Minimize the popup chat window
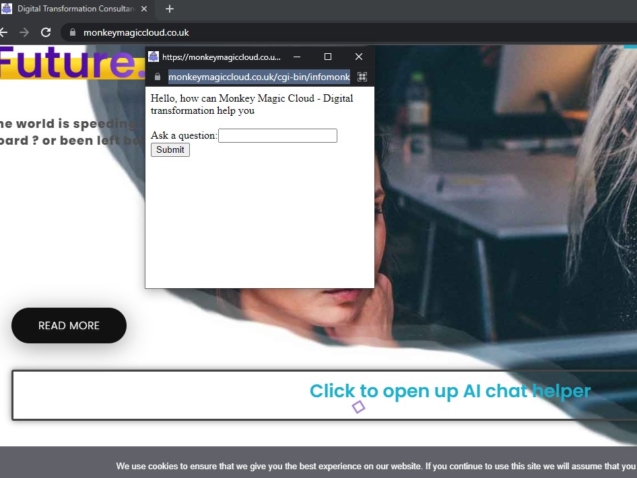This screenshot has width=637, height=478. (x=297, y=57)
